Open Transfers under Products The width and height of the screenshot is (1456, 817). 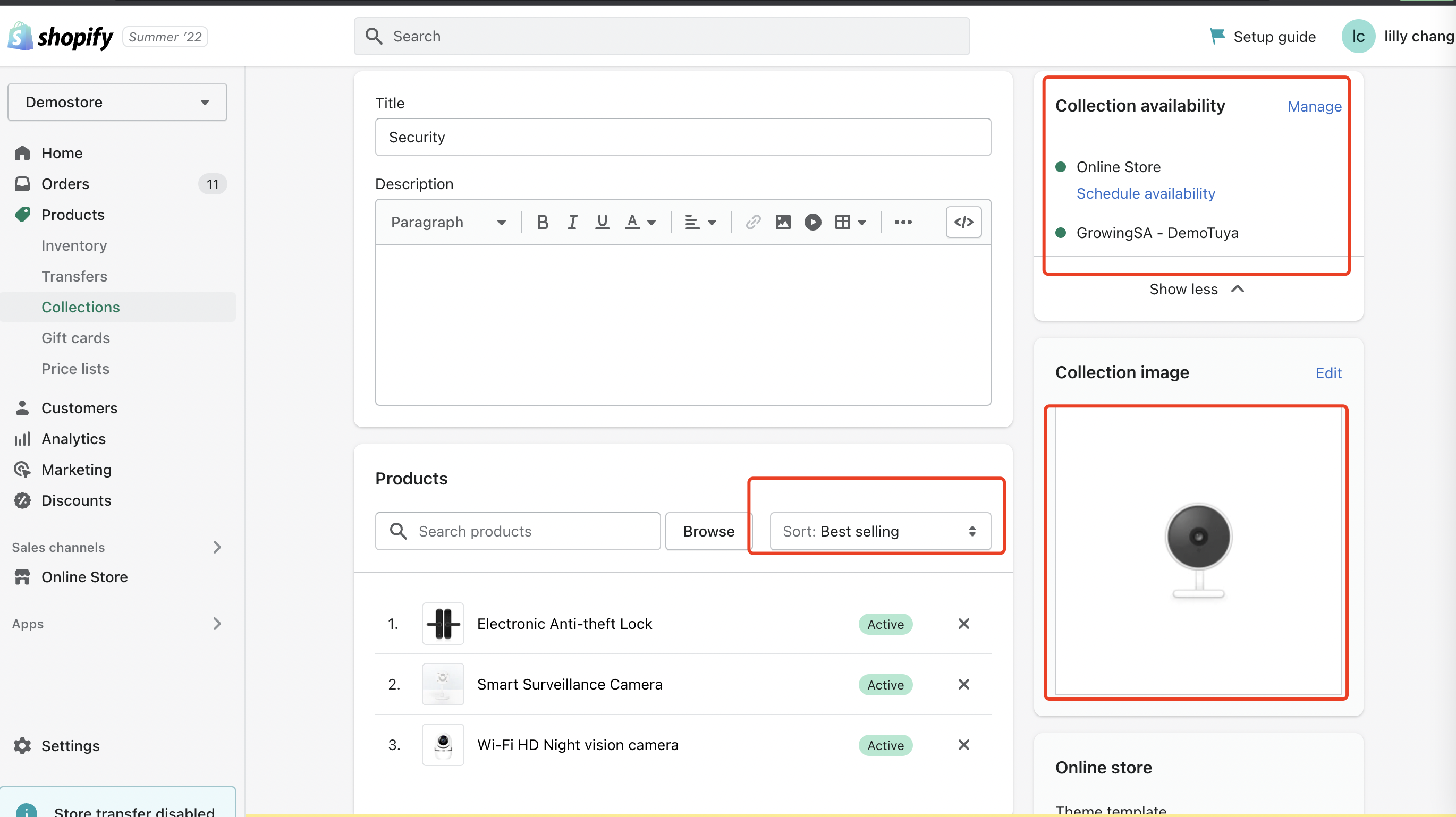click(74, 276)
